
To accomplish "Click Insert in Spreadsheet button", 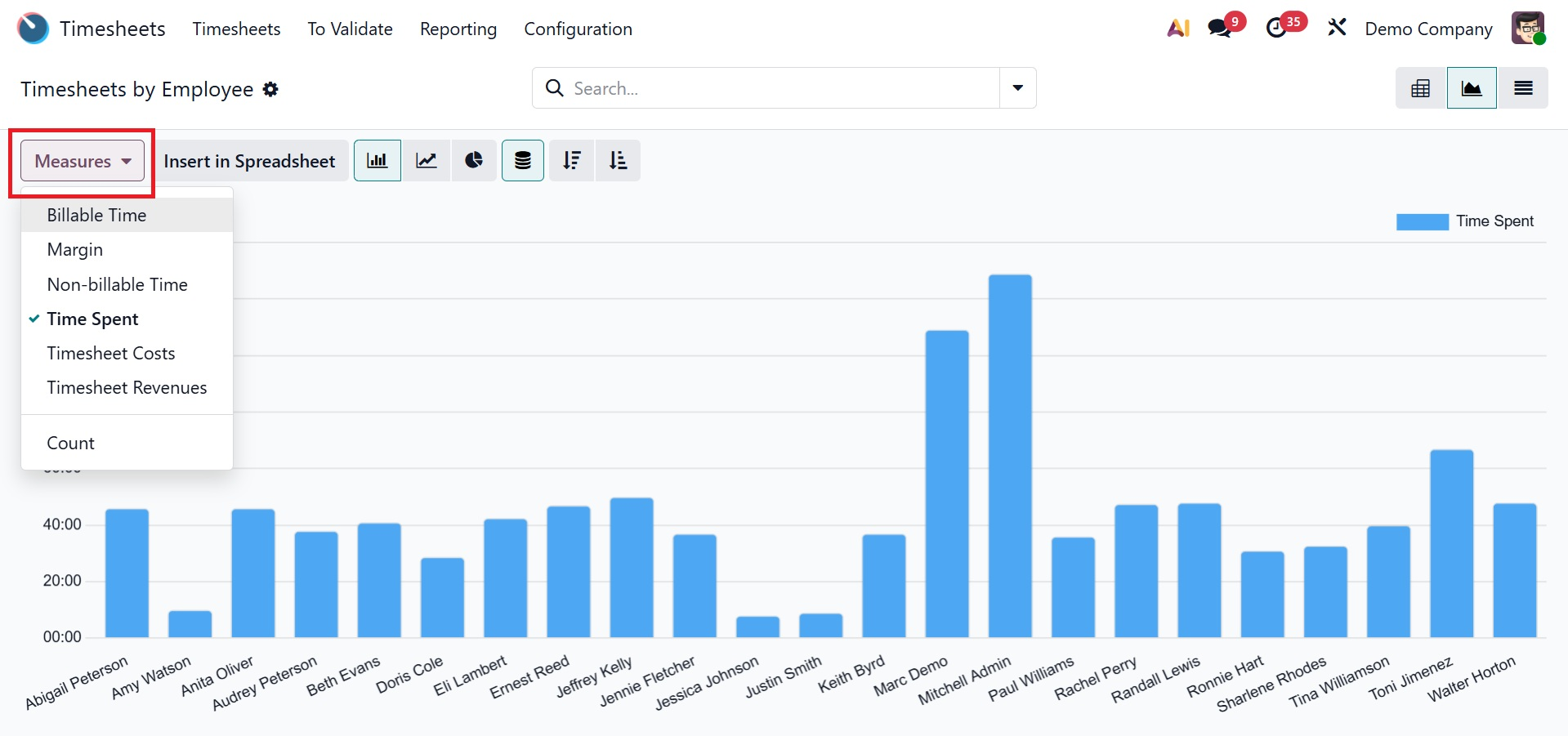I will (249, 161).
